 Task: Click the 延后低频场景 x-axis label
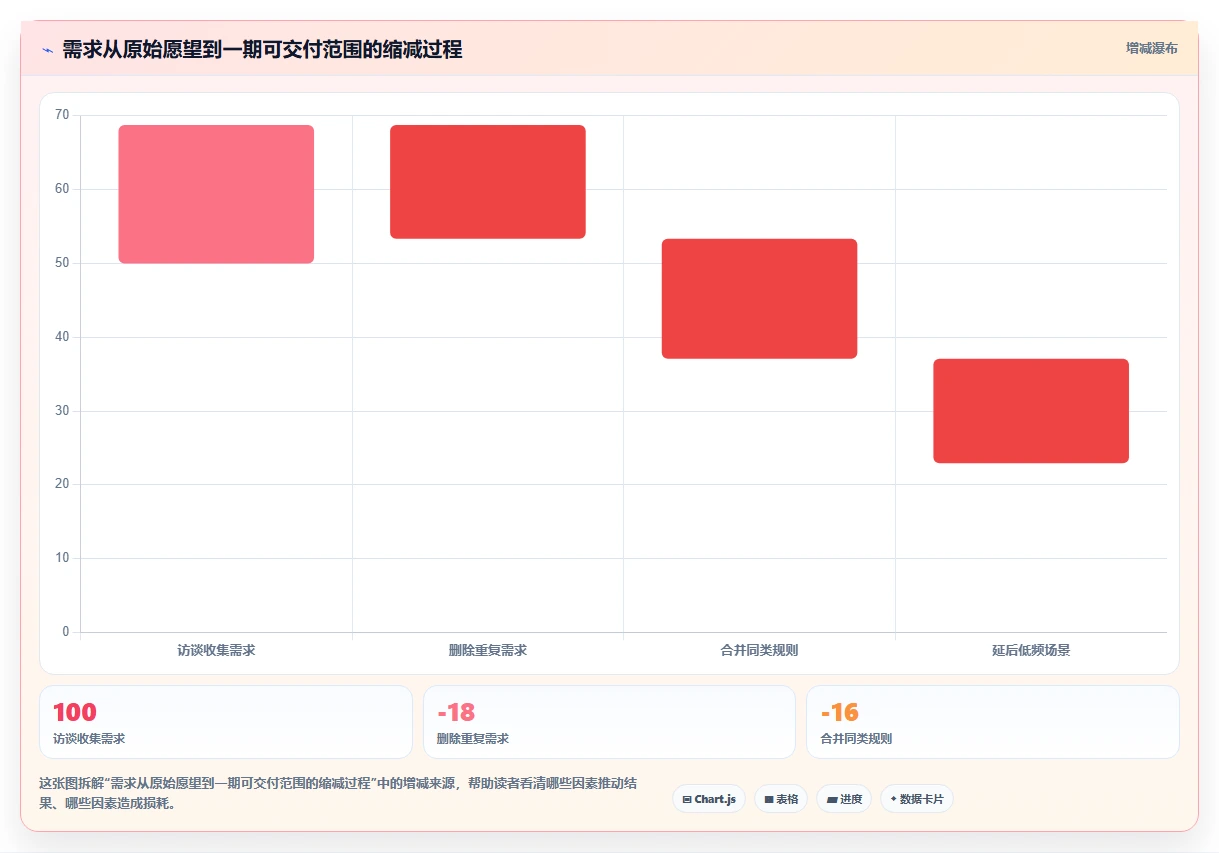tap(1031, 650)
